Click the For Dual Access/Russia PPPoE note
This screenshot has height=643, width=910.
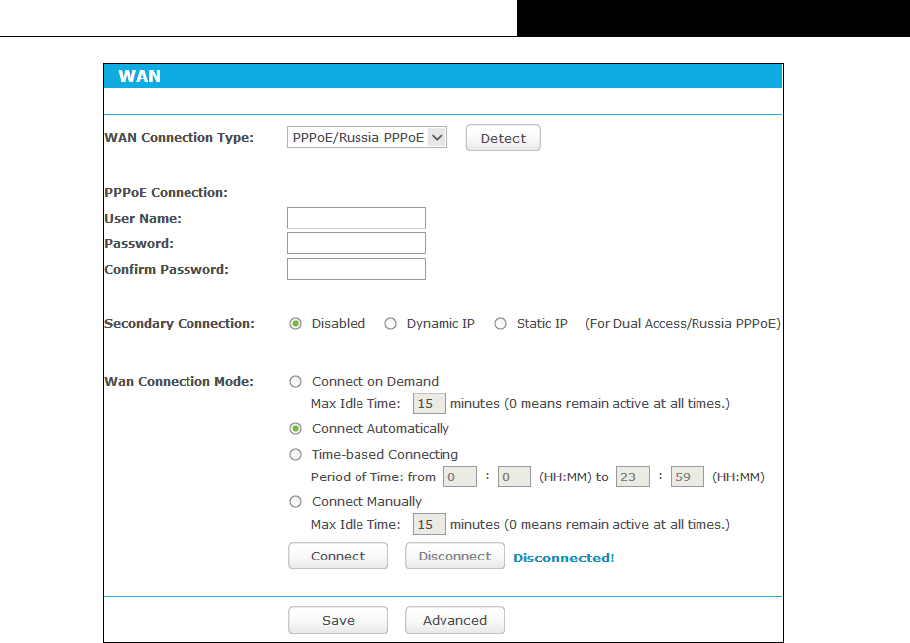click(x=682, y=324)
